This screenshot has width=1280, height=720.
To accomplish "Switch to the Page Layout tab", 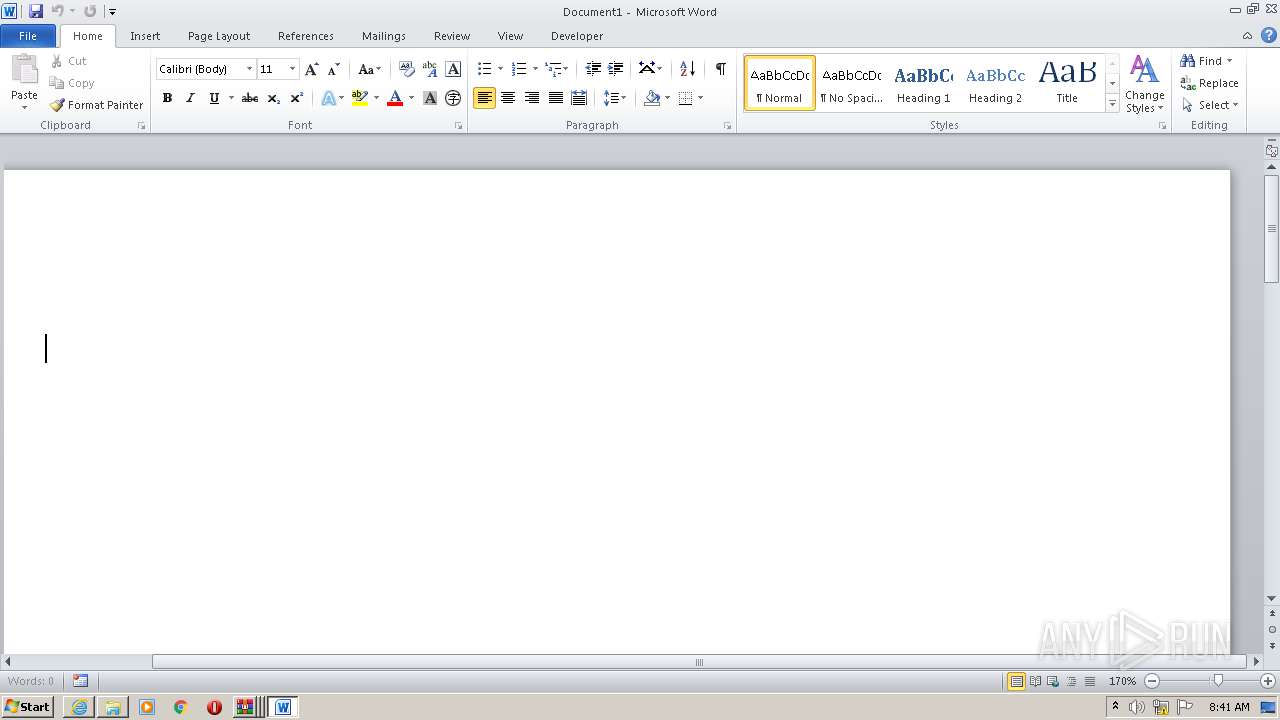I will point(219,36).
